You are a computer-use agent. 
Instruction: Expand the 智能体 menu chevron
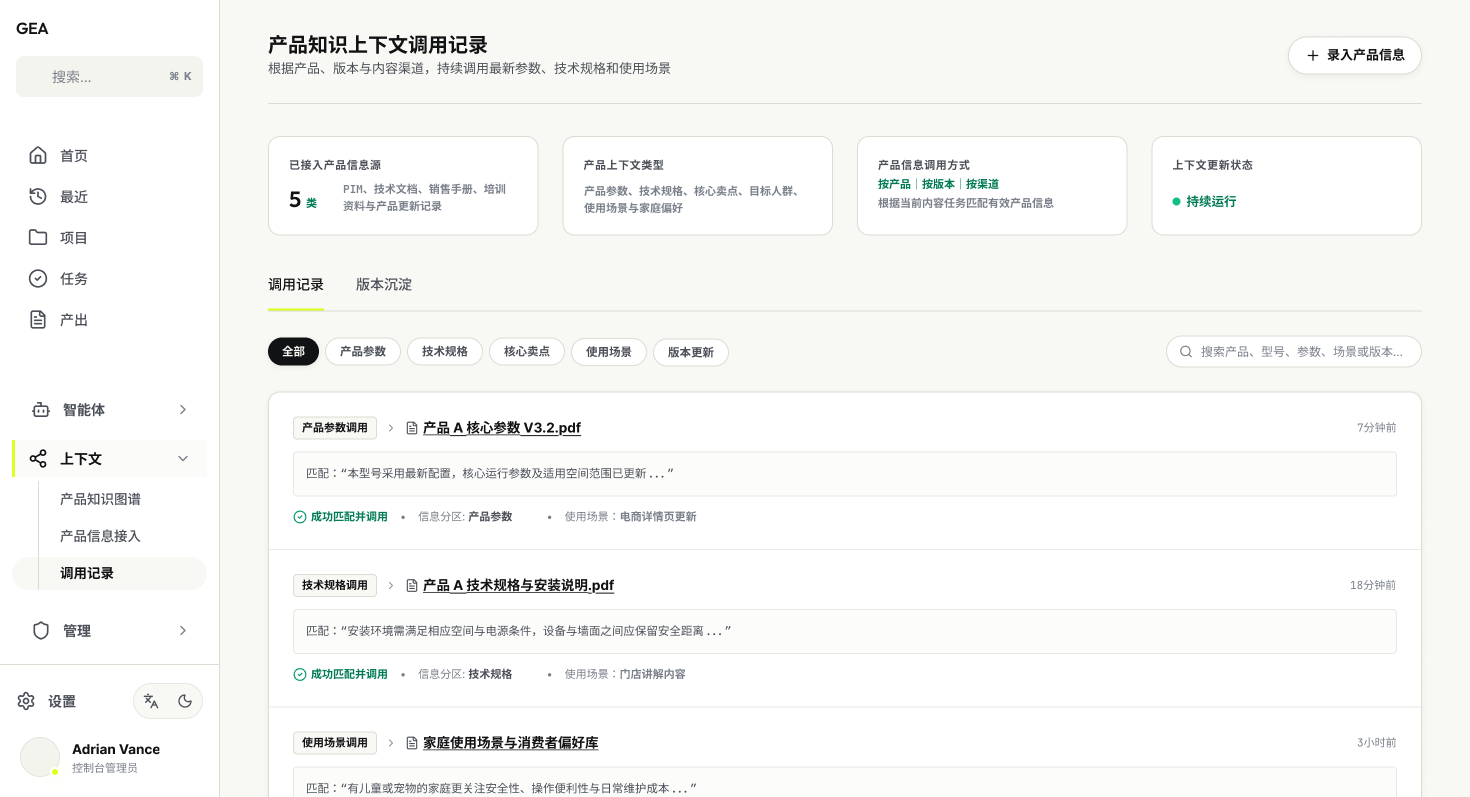click(183, 409)
